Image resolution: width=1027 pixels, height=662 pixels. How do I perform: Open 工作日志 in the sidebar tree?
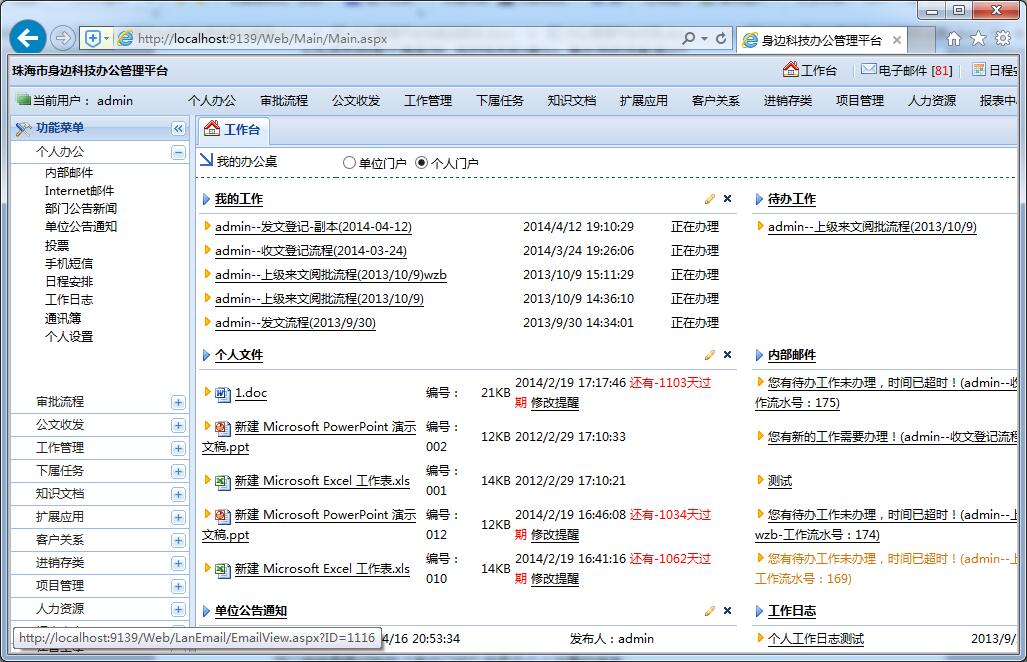pos(69,300)
